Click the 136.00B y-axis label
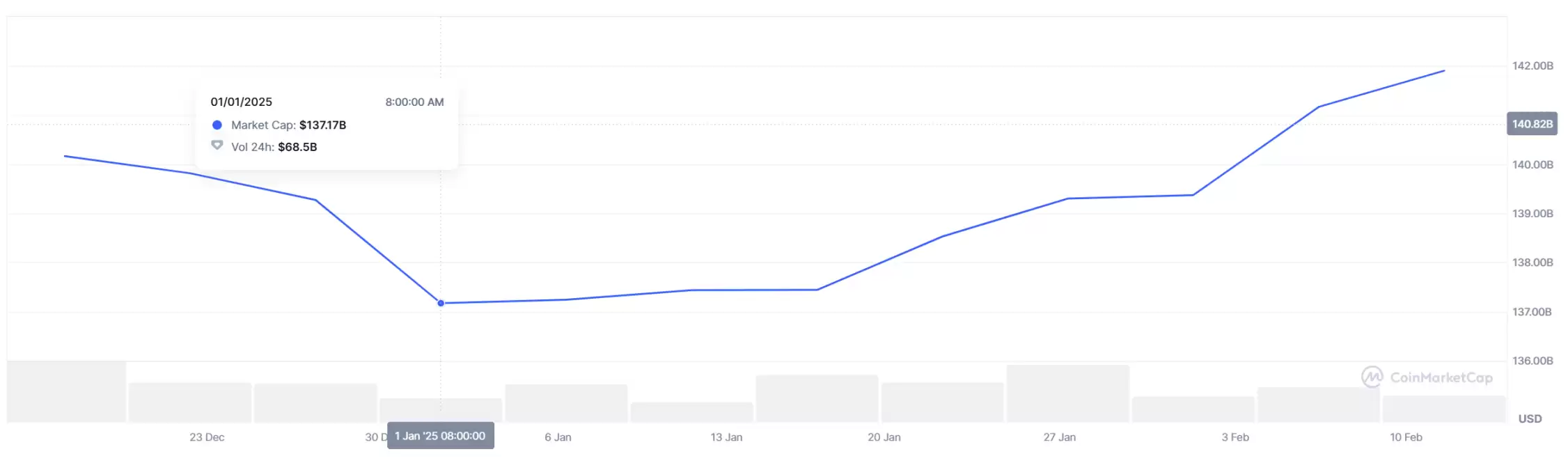Viewport: 1568px width, 461px height. point(1532,361)
